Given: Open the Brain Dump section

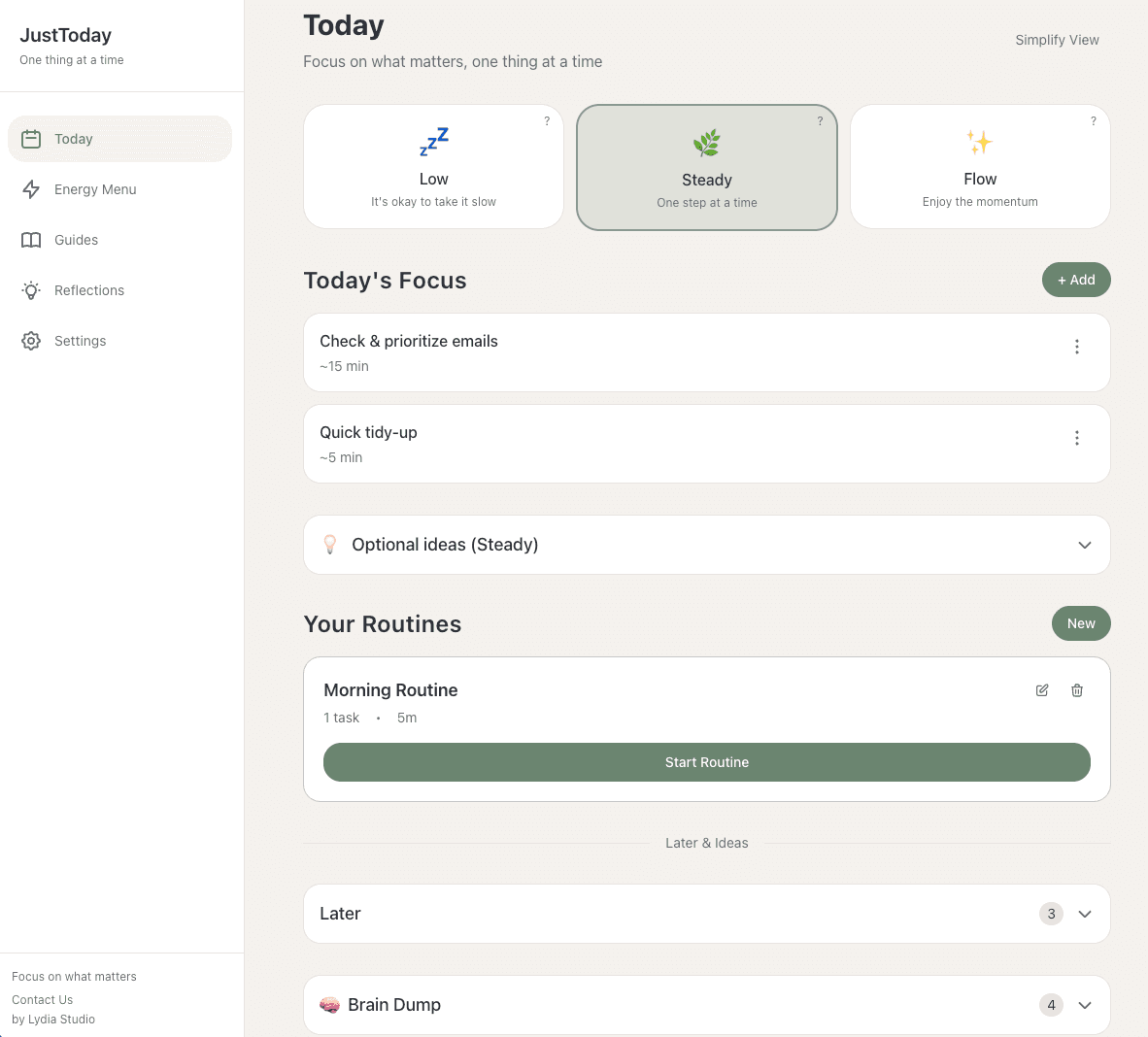Looking at the screenshot, I should [x=706, y=1005].
